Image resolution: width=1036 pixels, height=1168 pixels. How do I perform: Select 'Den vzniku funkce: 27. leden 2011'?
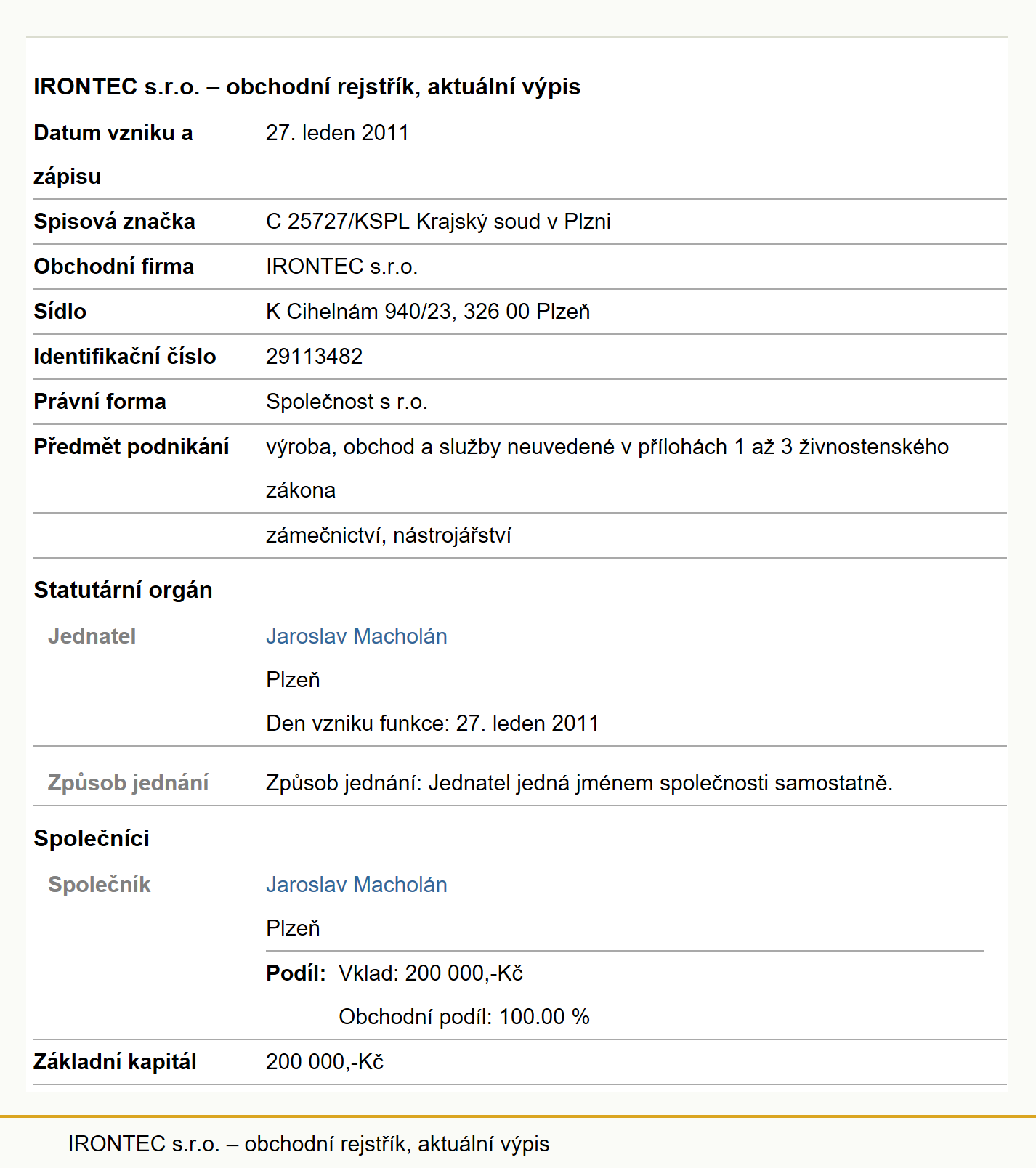point(432,723)
